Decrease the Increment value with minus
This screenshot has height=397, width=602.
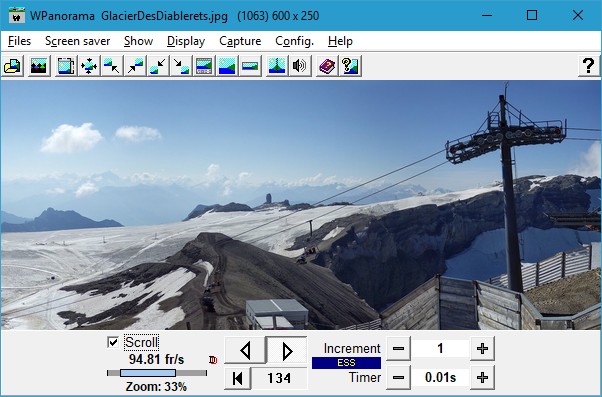point(398,349)
